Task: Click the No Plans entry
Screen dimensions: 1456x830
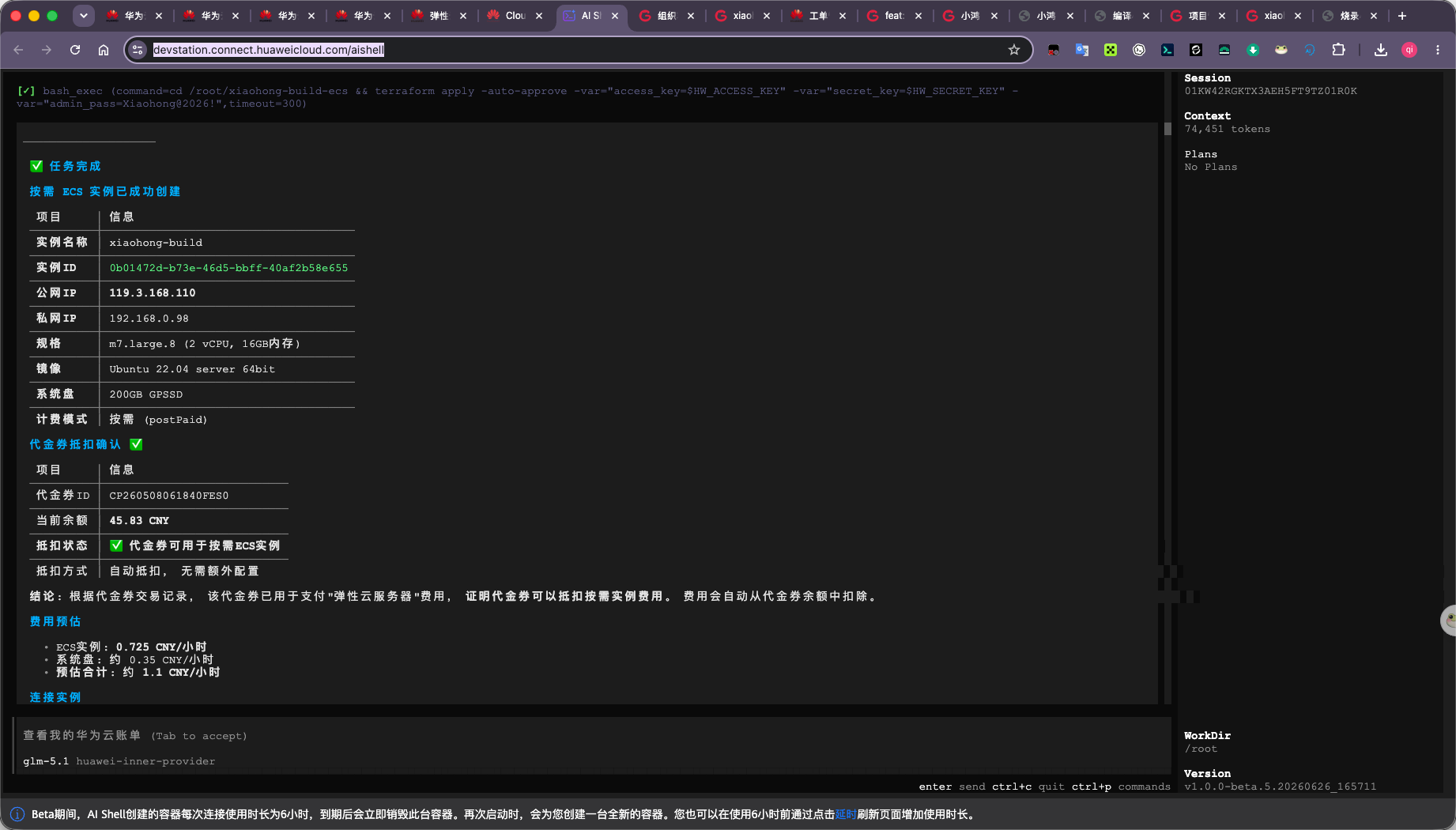Action: tap(1211, 167)
